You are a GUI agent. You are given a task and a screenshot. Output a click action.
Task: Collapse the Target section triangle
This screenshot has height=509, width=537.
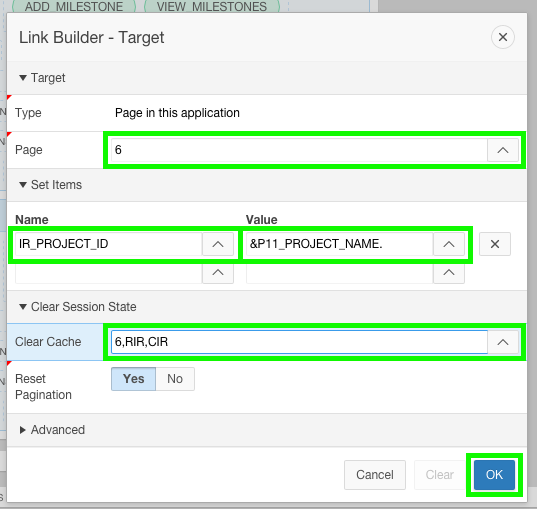coord(23,78)
